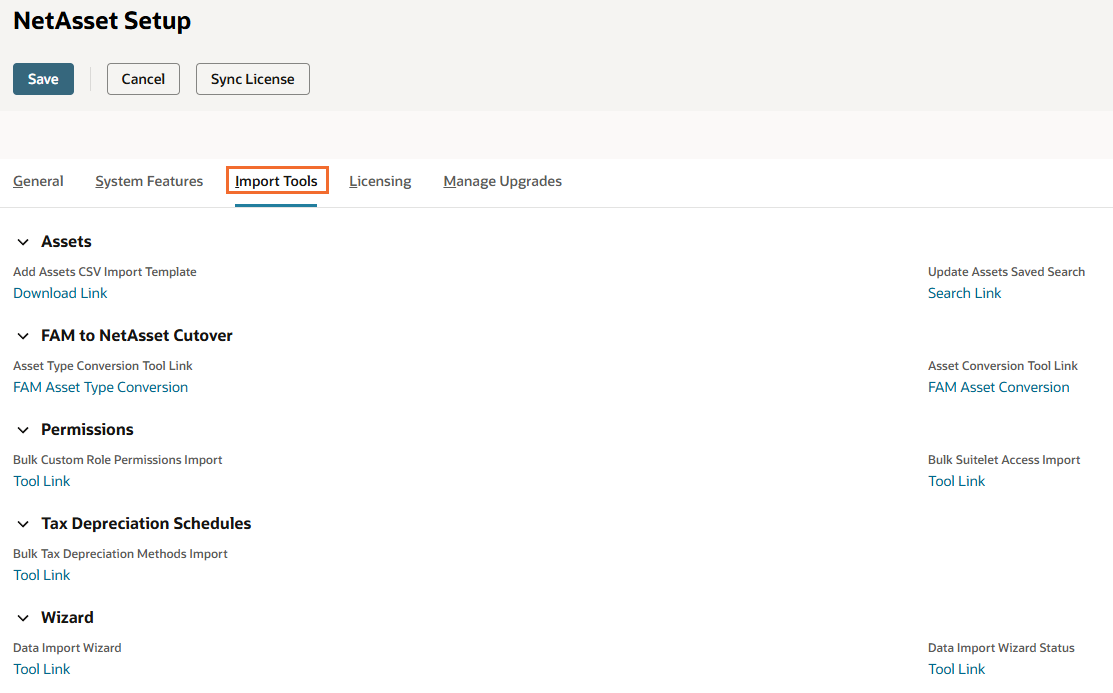Go to the Licensing tab
Viewport: 1113px width, 693px height.
tap(380, 181)
